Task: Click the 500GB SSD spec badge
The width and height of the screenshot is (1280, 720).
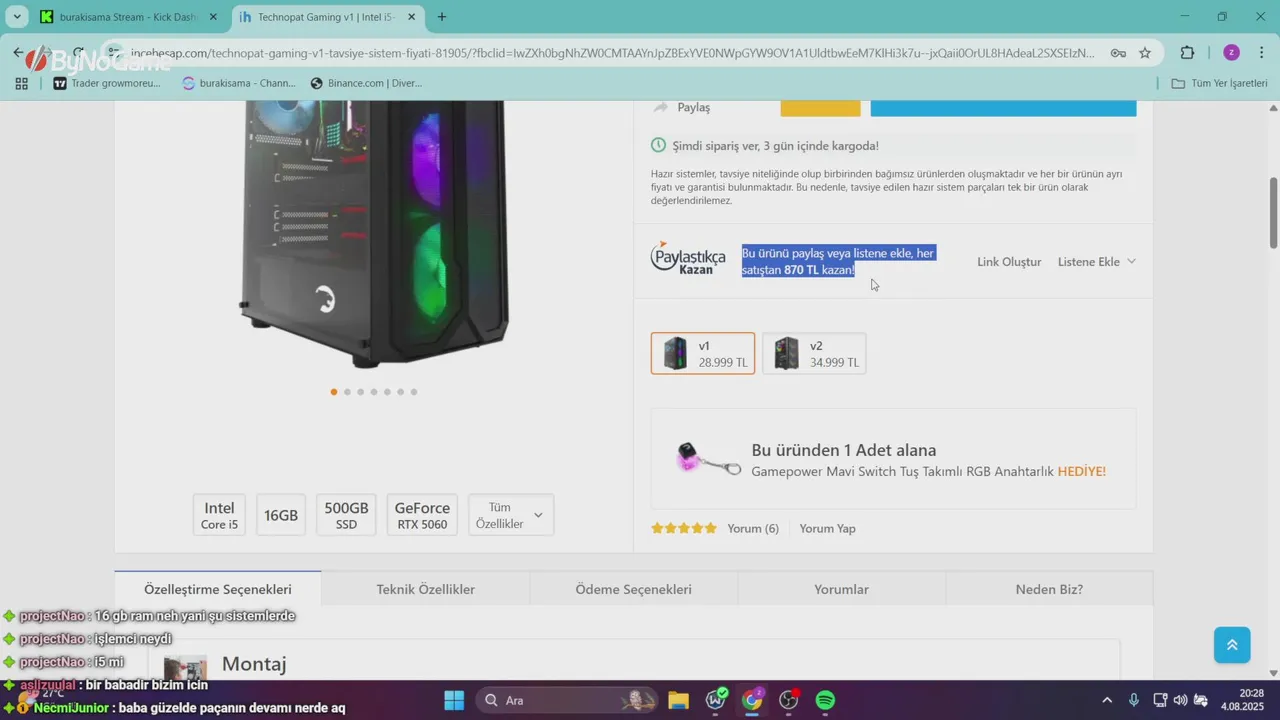Action: [x=346, y=515]
